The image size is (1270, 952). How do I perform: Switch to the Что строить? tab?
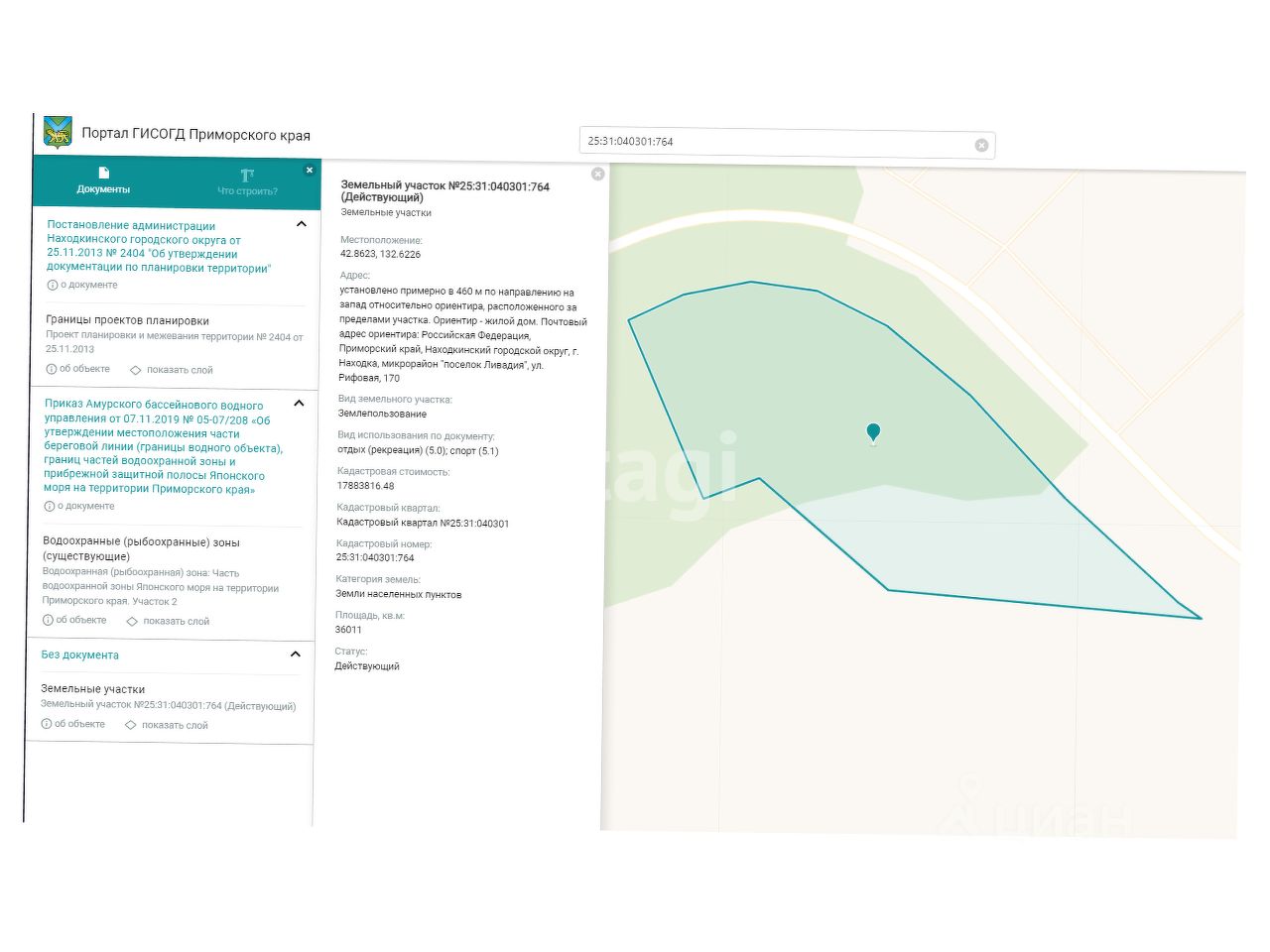[x=247, y=182]
